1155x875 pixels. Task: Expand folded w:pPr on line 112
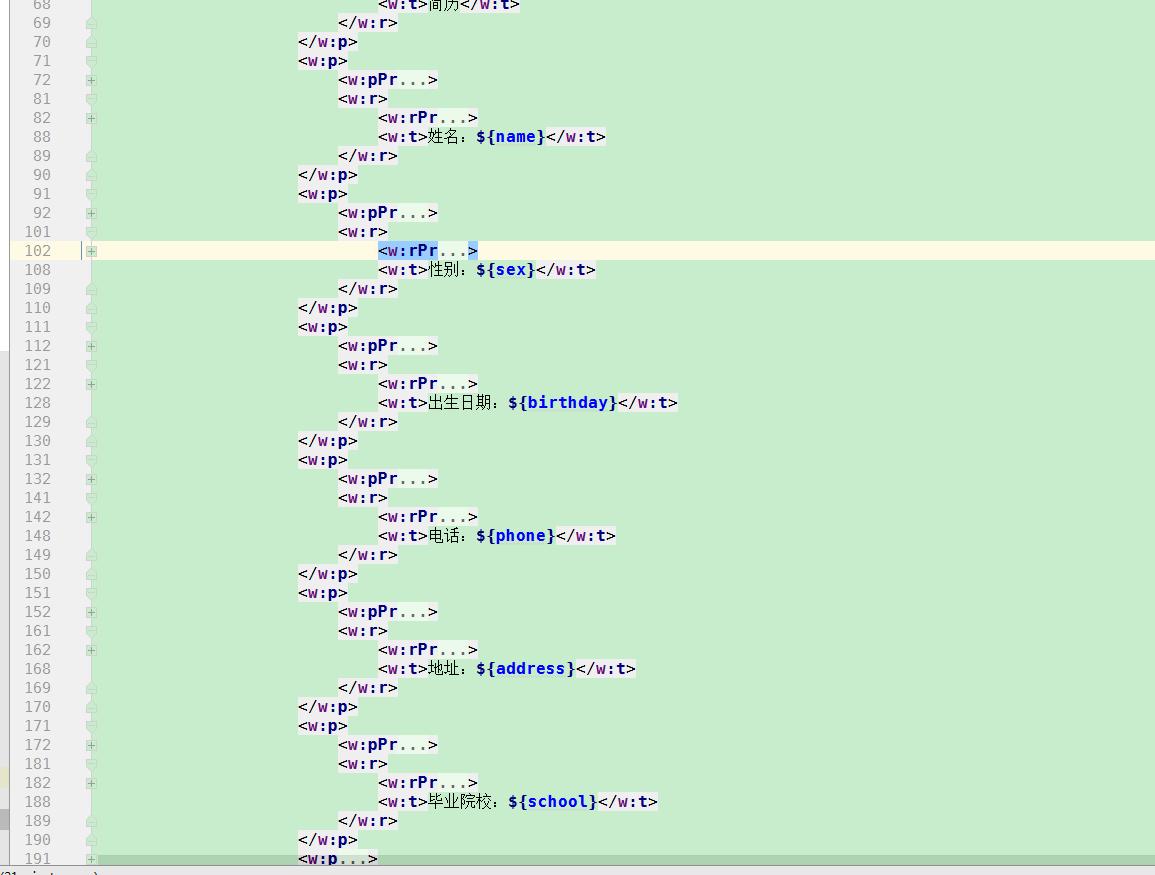(91, 346)
